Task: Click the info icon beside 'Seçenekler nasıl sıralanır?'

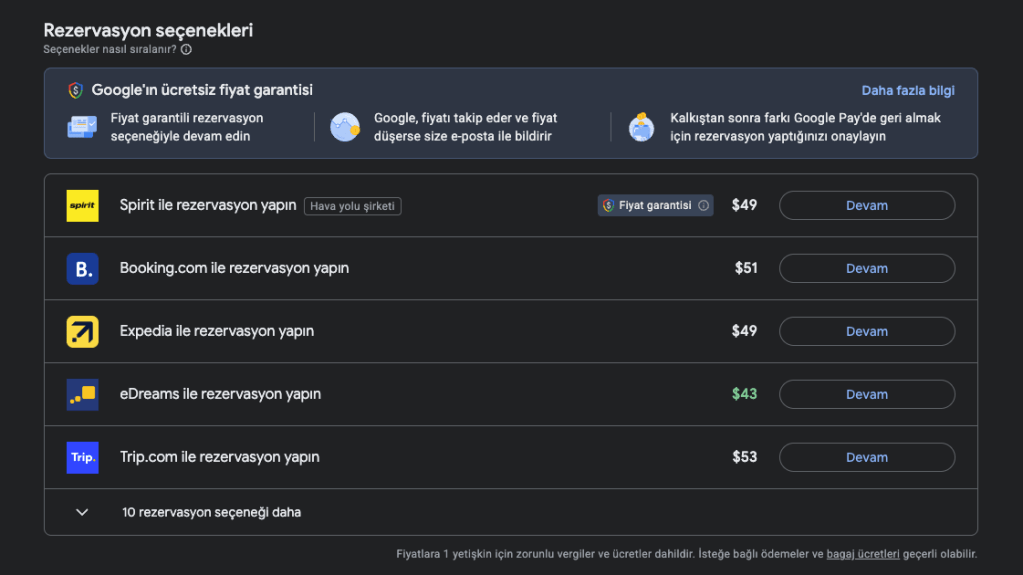Action: coord(186,49)
